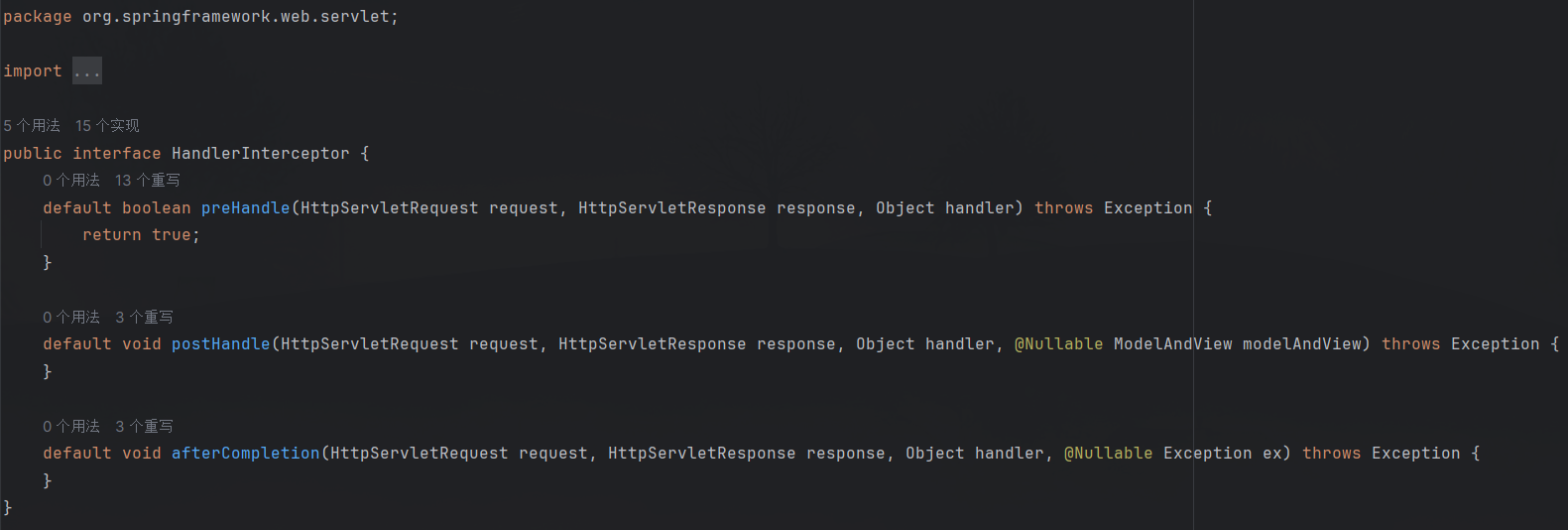
Task: Place caret on postHandle method name
Action: pyautogui.click(x=221, y=344)
